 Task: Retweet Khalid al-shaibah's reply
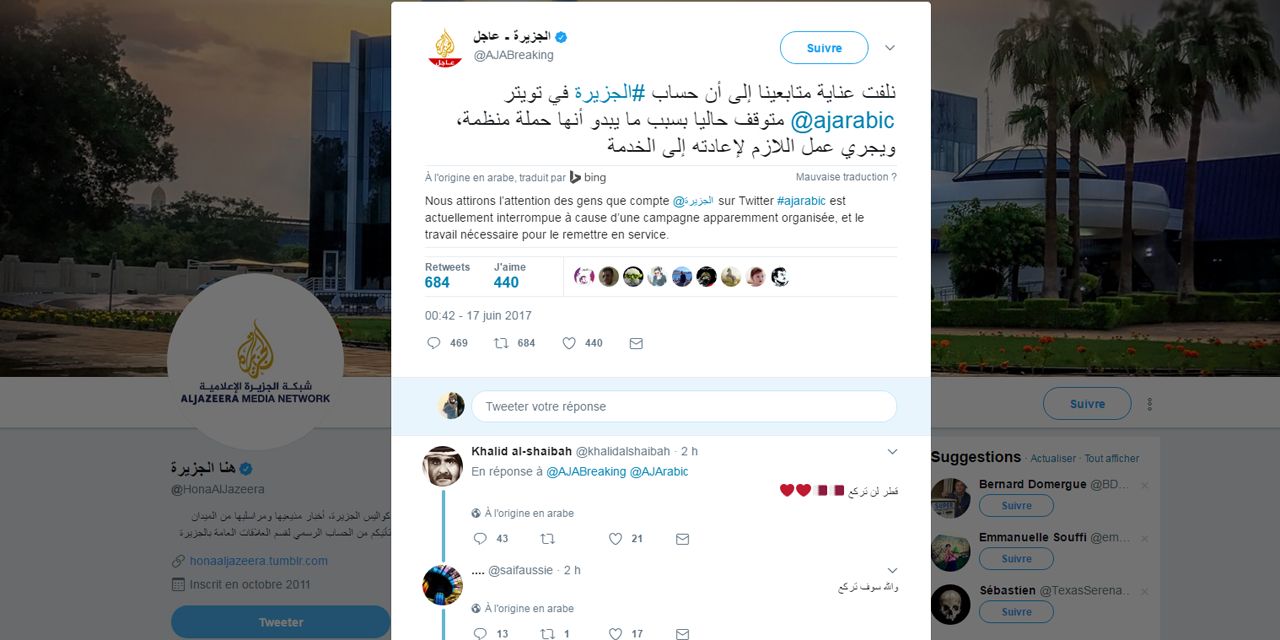(547, 538)
